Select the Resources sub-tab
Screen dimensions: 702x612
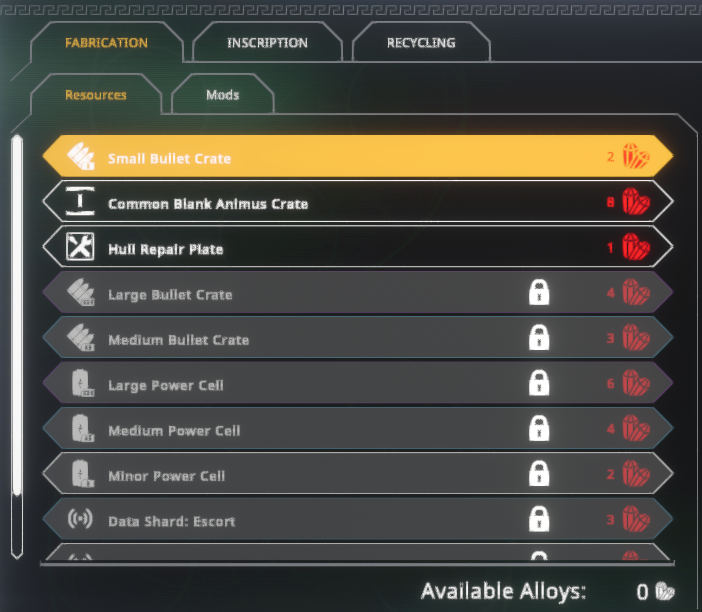[x=96, y=95]
